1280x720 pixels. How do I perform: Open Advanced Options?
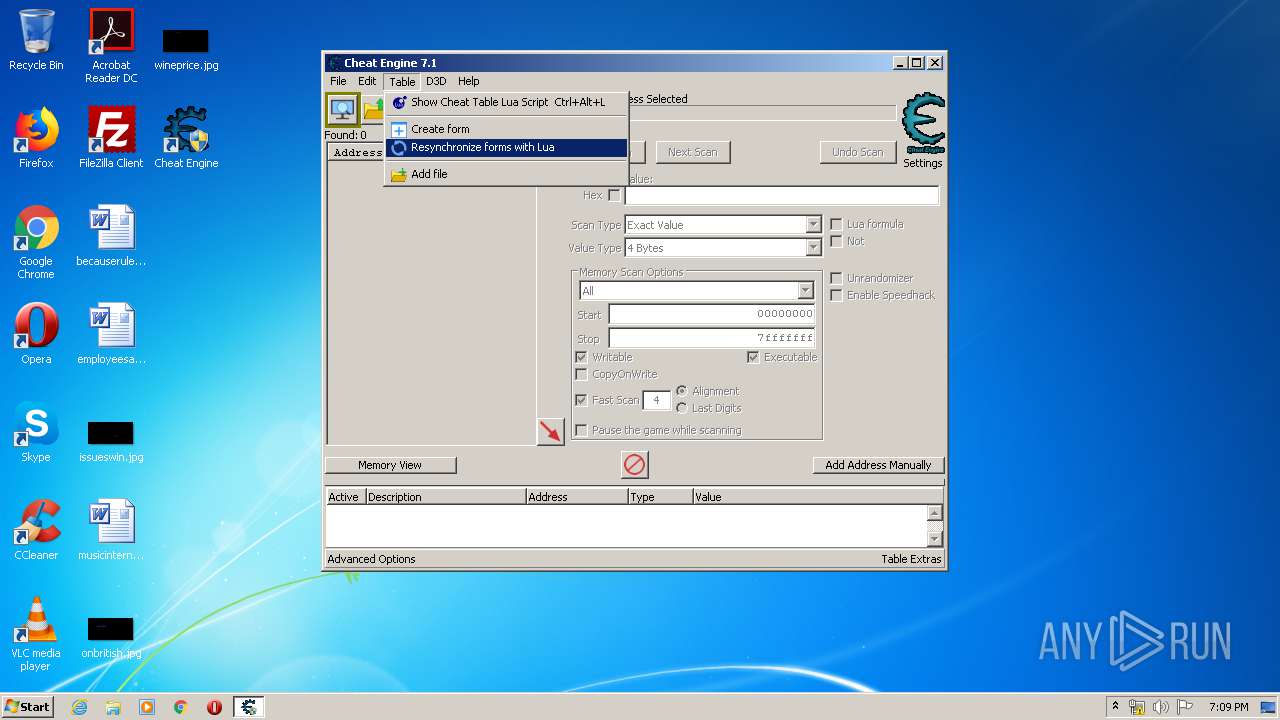click(371, 559)
